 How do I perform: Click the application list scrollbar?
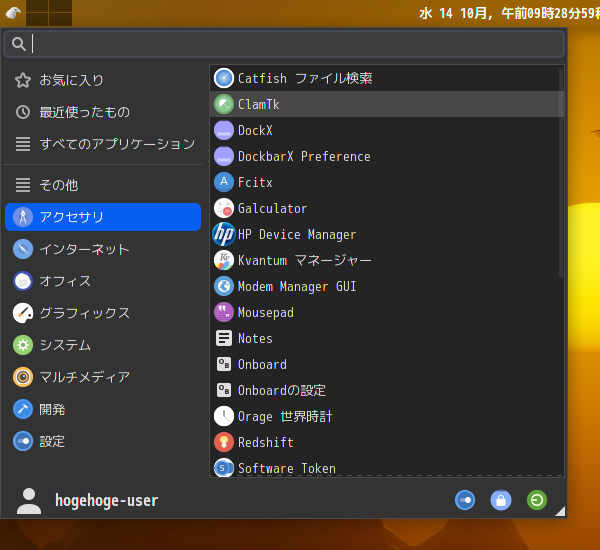561,173
